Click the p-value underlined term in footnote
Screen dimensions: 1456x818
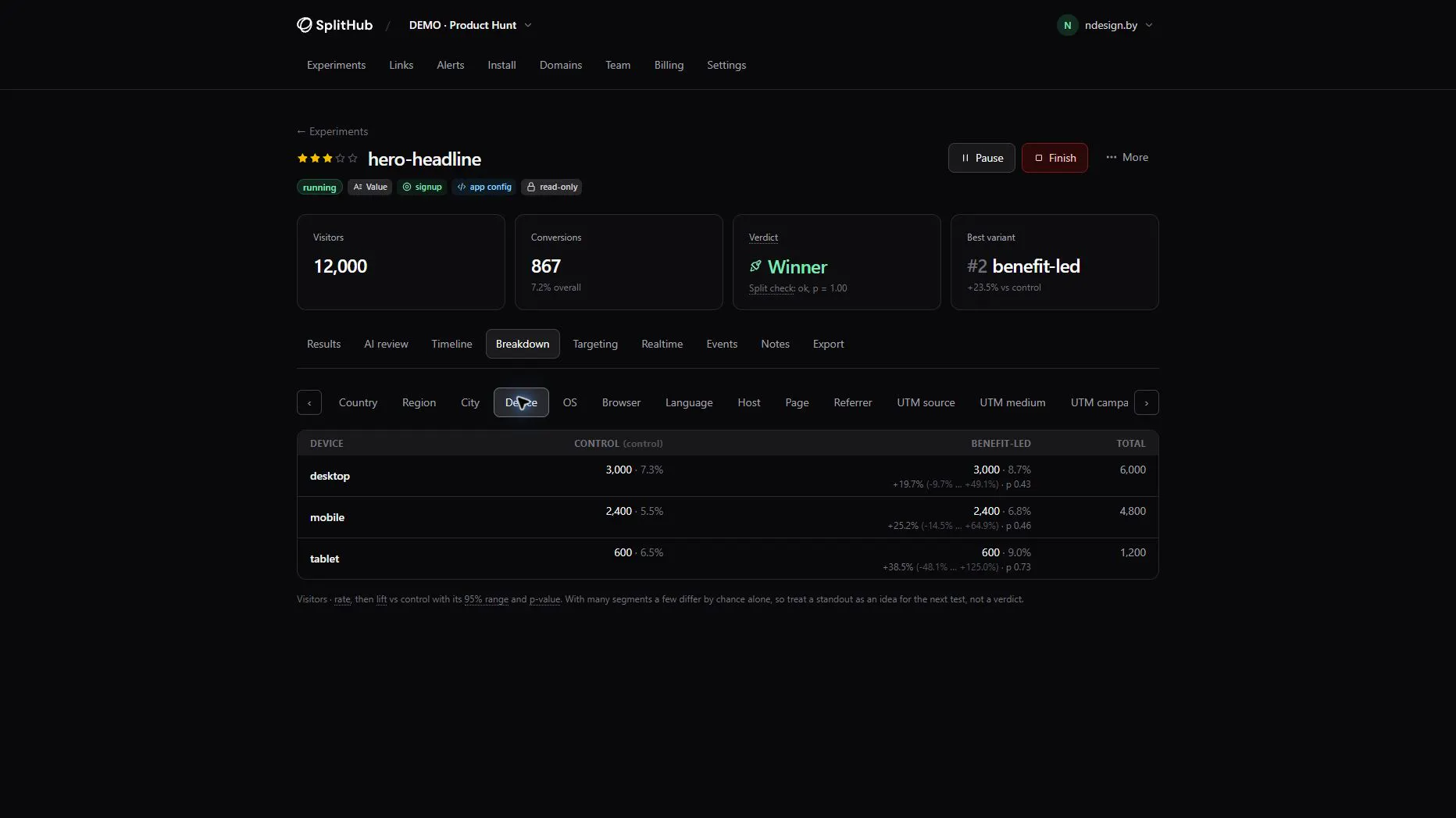[x=544, y=599]
